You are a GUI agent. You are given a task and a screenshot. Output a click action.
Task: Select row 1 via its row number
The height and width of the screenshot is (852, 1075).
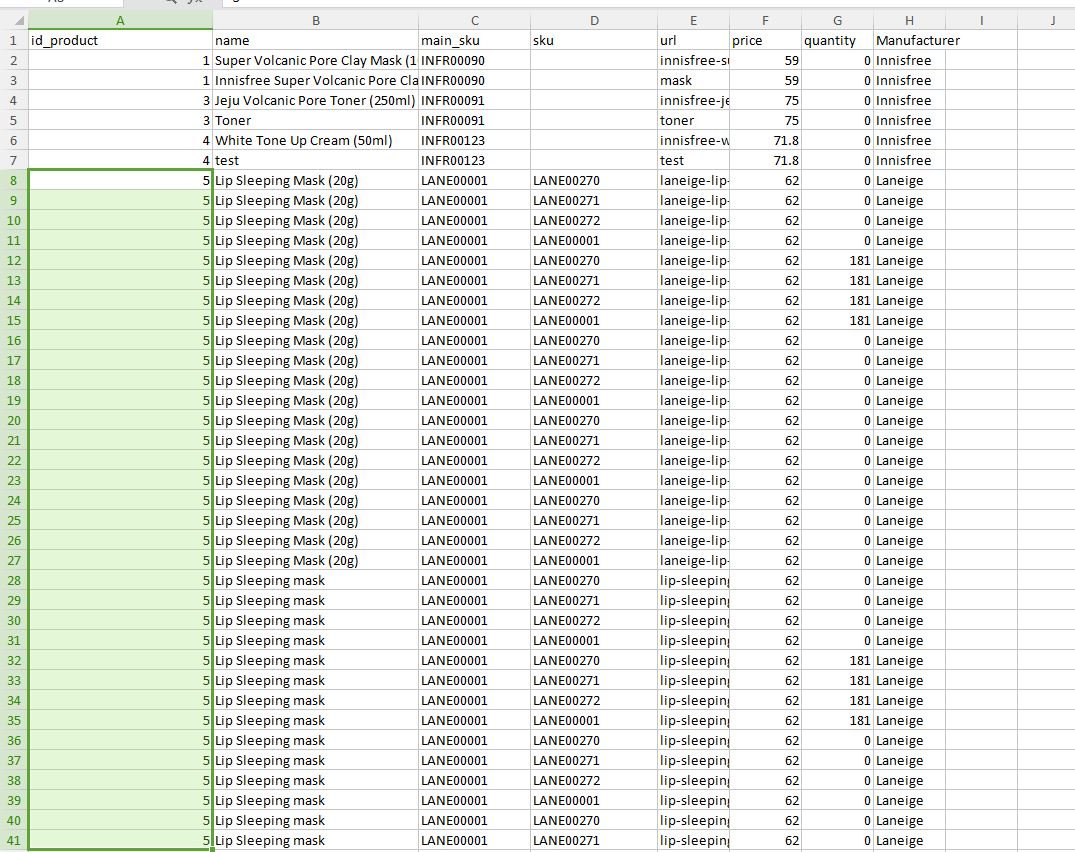coord(14,40)
